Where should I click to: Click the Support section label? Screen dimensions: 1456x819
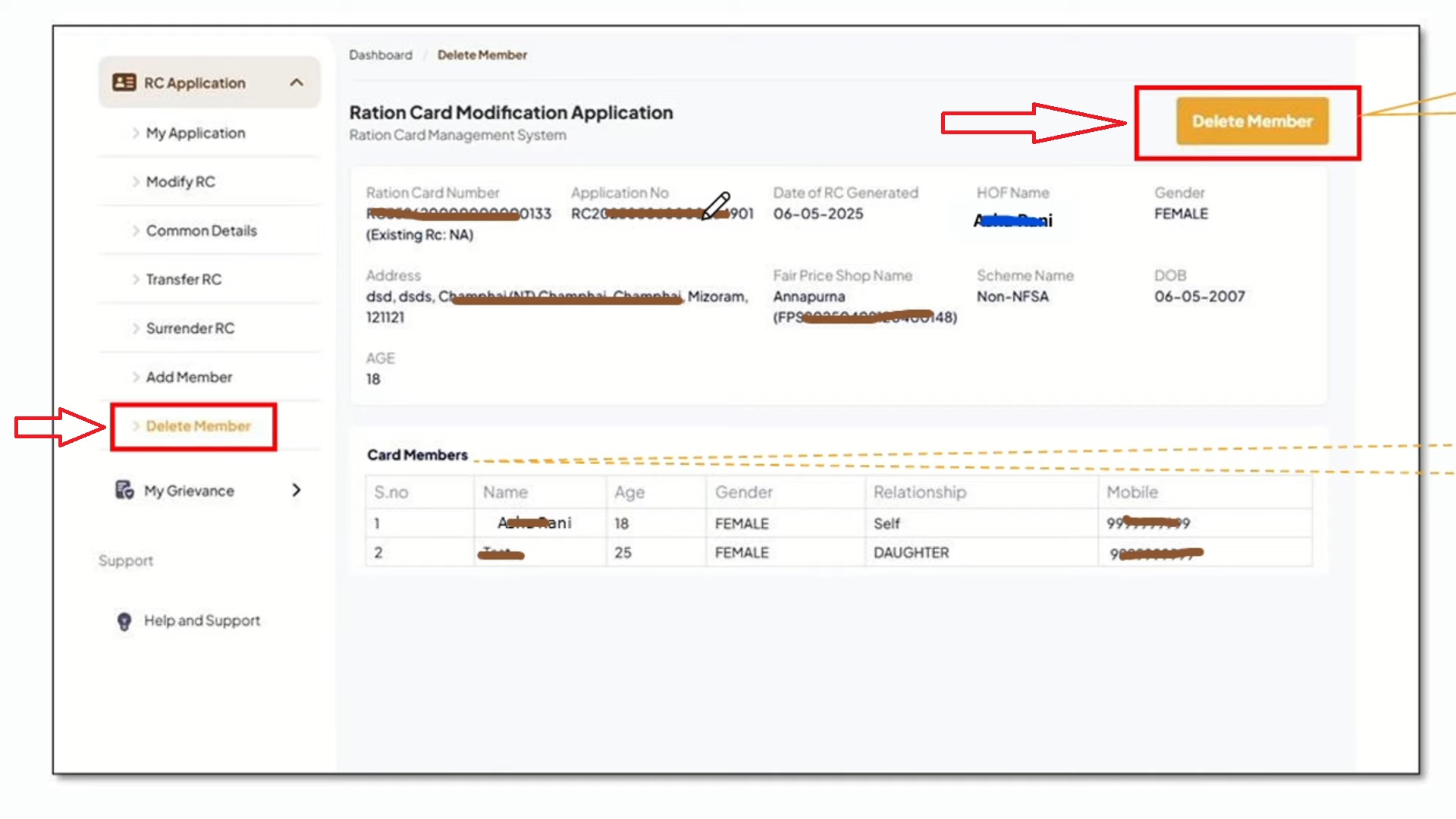click(x=126, y=561)
